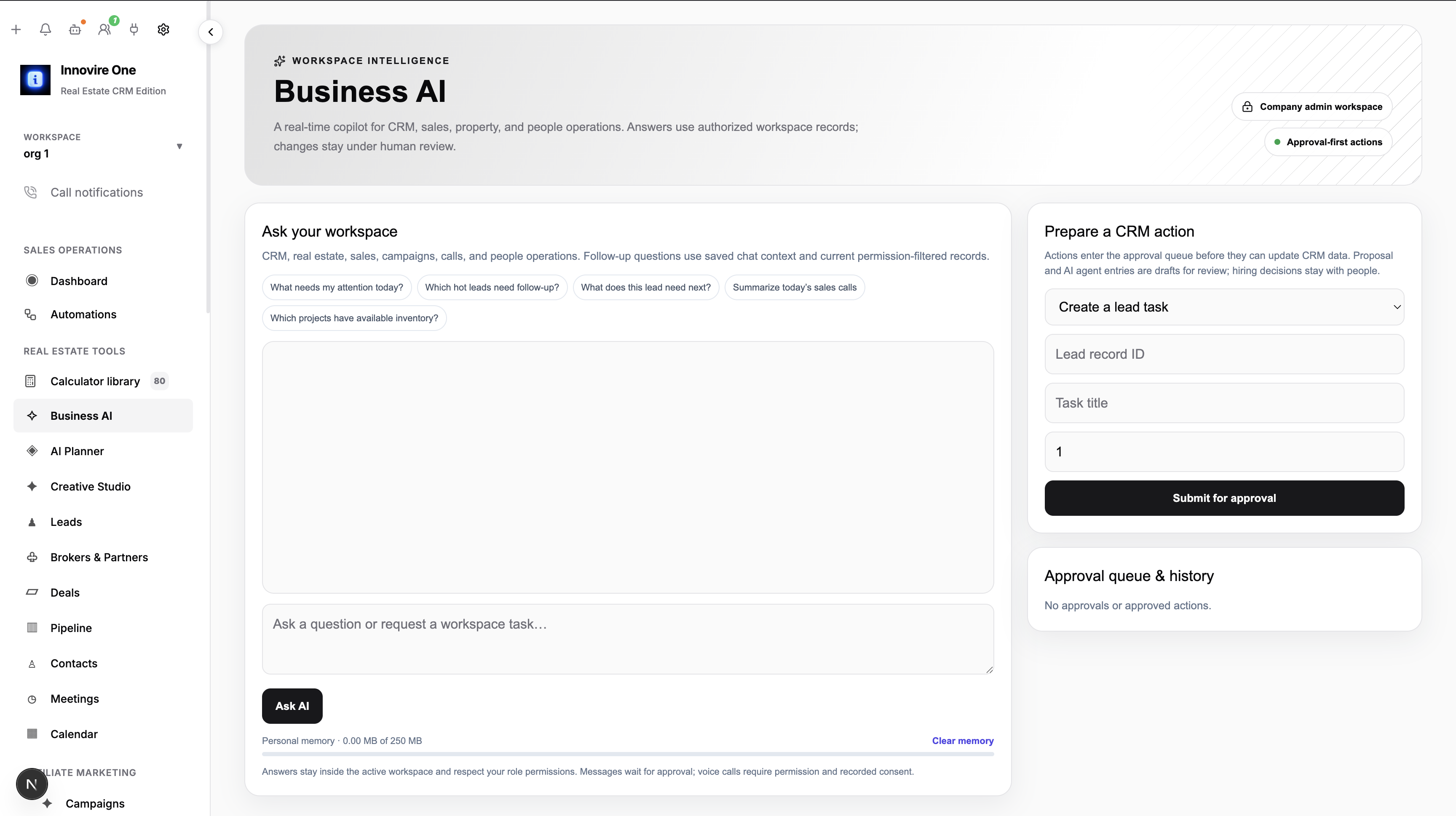
Task: Pick "Summarize today's sales calls" suggestion
Action: [x=795, y=288]
